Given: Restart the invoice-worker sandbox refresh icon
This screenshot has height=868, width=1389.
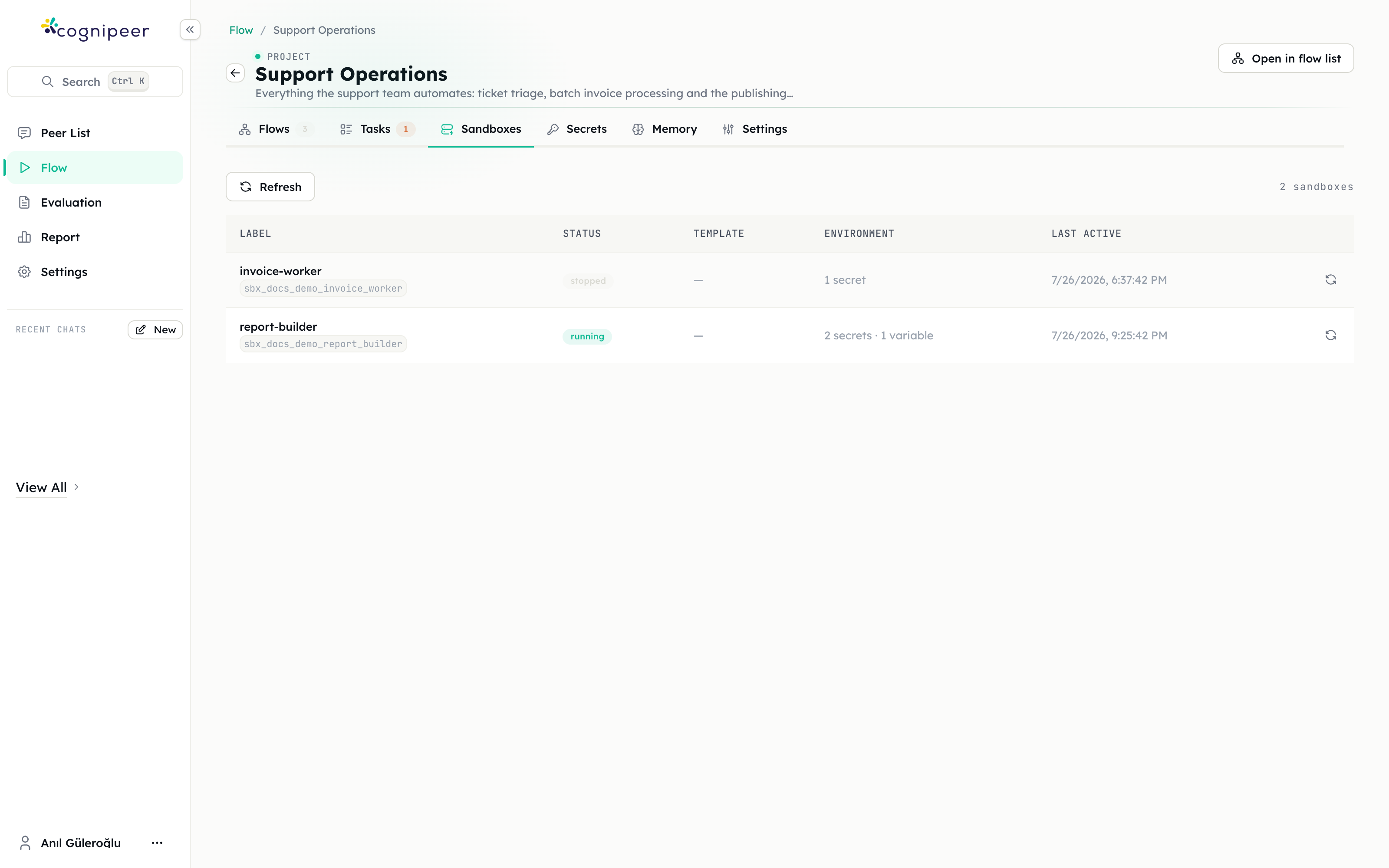Looking at the screenshot, I should coord(1330,279).
